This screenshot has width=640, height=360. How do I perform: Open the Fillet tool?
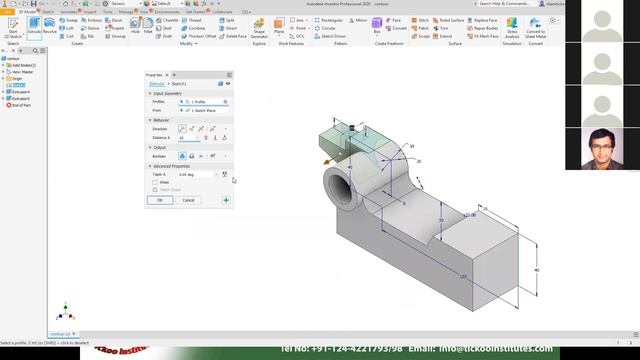pyautogui.click(x=148, y=26)
